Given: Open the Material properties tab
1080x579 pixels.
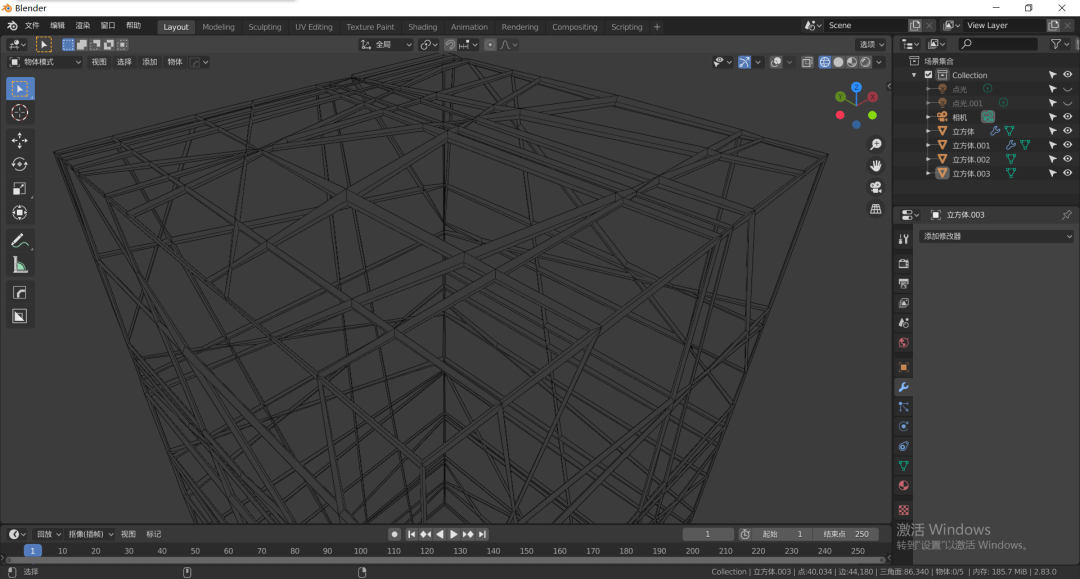Looking at the screenshot, I should click(x=904, y=485).
